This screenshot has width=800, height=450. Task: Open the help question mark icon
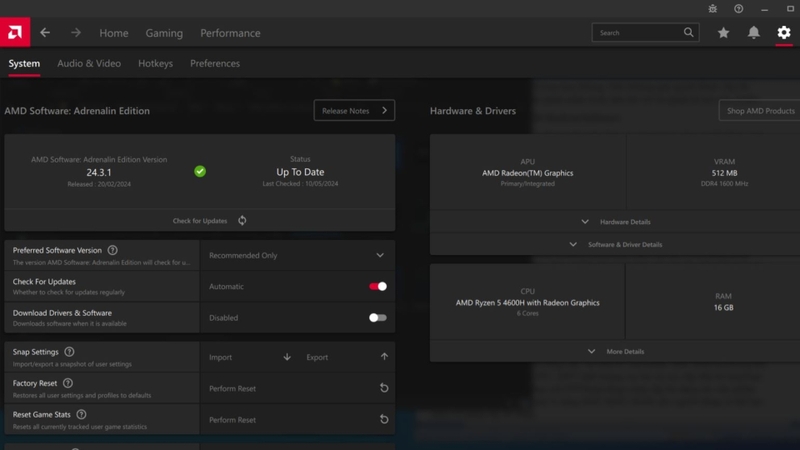pyautogui.click(x=738, y=9)
